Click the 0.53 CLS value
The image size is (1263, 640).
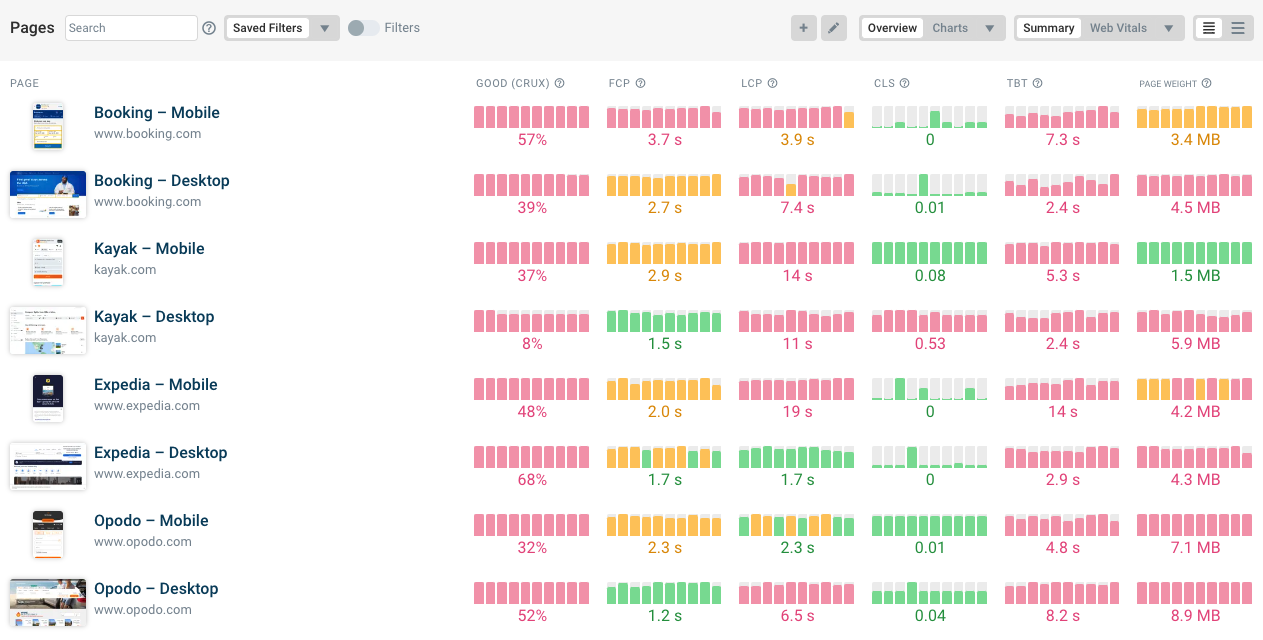(x=930, y=344)
